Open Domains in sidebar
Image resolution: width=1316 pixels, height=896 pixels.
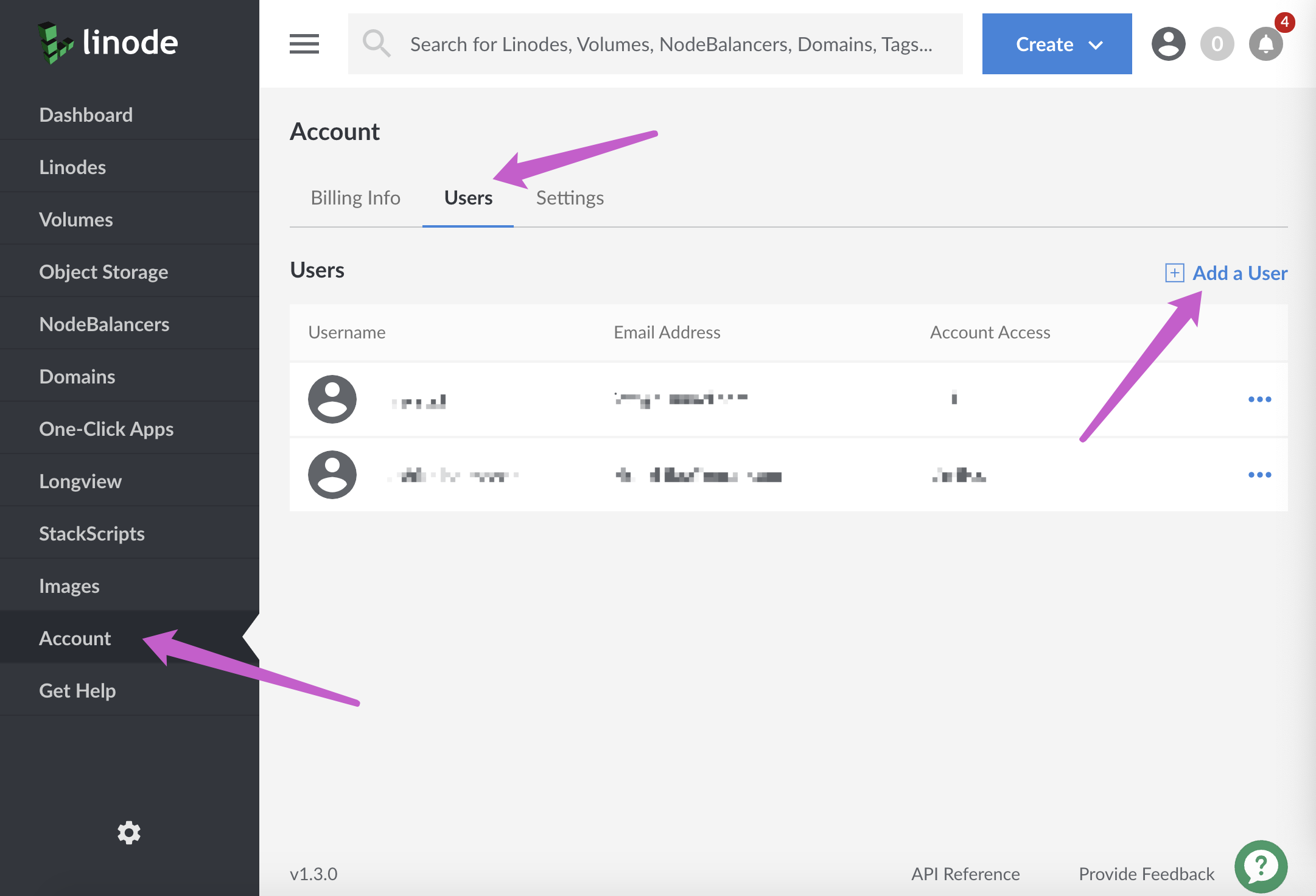point(130,376)
